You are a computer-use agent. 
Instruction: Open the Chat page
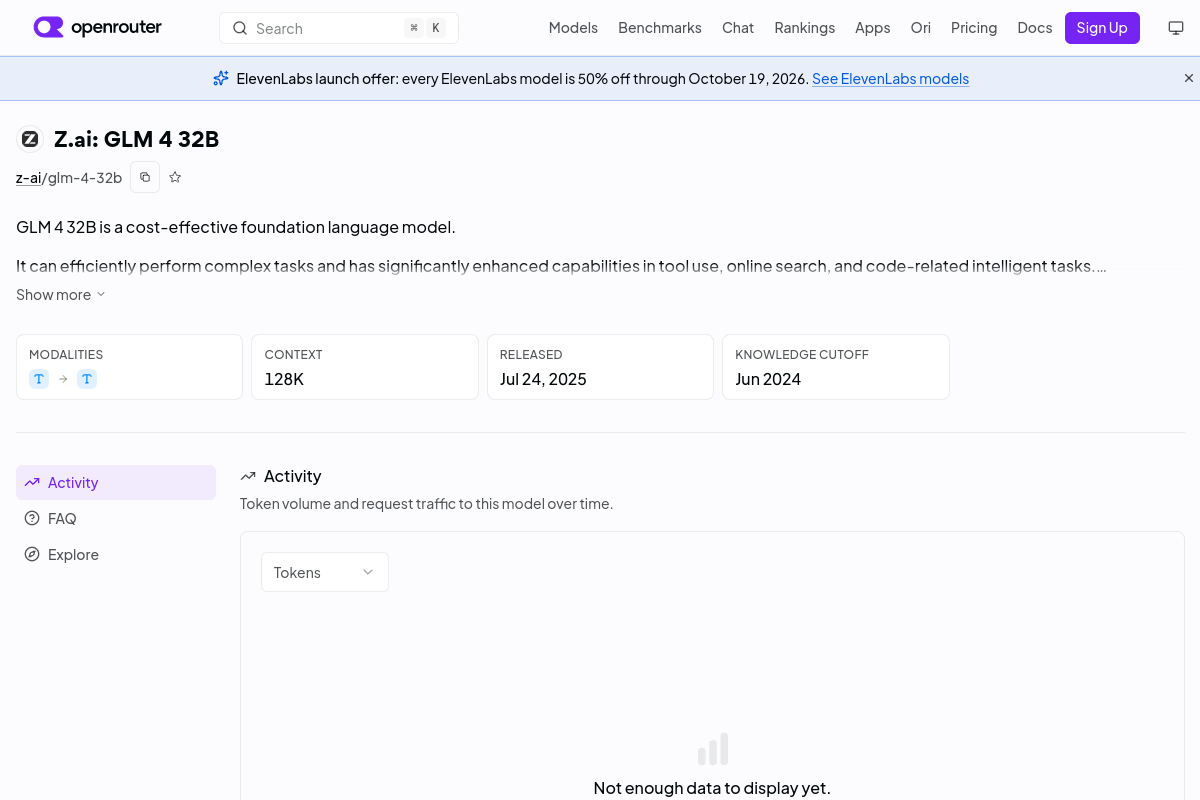click(x=738, y=28)
